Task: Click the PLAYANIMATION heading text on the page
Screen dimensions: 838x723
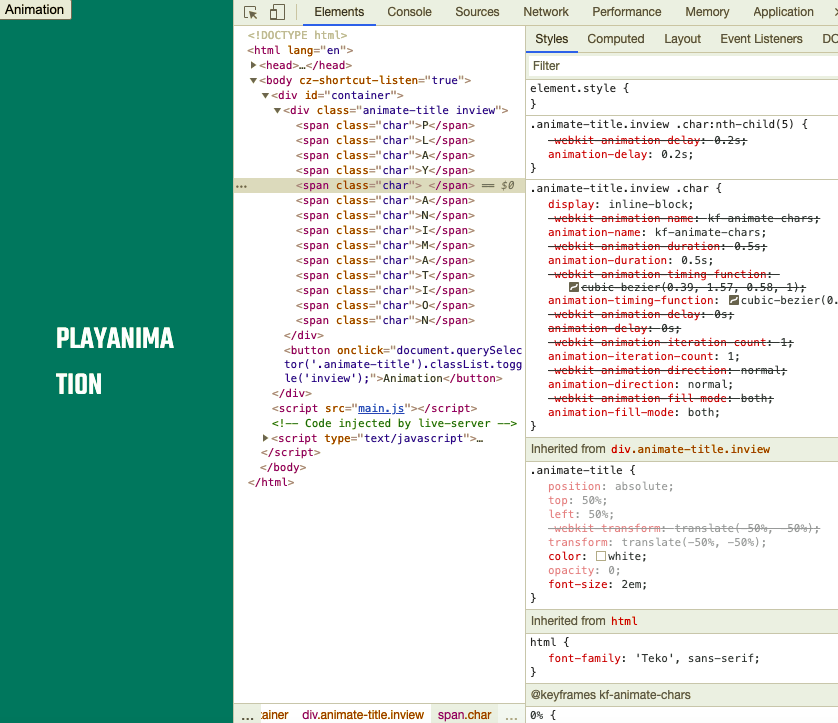Action: 115,361
